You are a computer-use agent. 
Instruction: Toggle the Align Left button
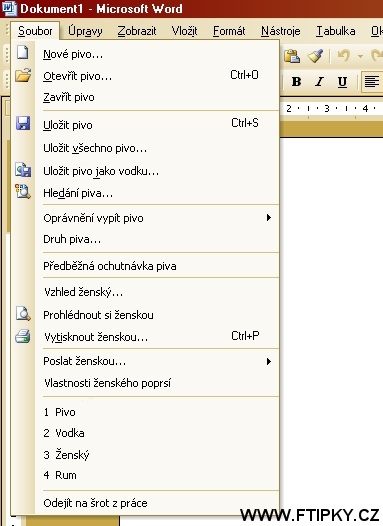pos(372,82)
